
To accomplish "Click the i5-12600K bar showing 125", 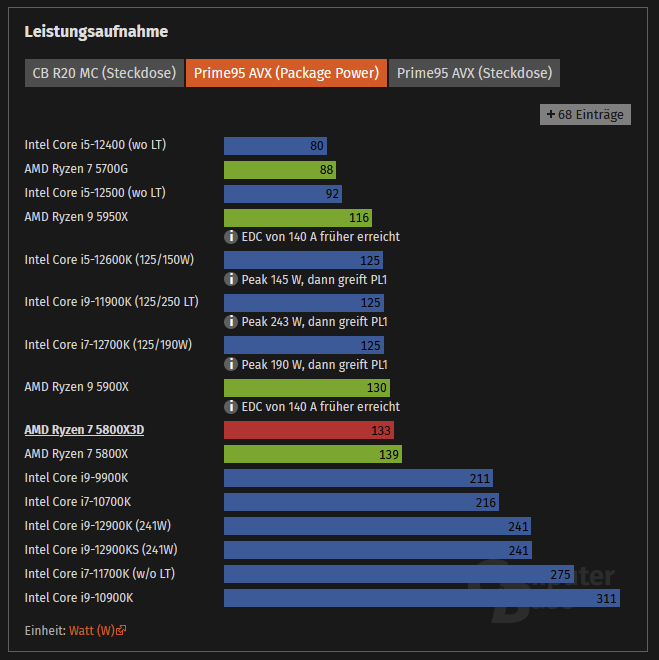I will (303, 260).
